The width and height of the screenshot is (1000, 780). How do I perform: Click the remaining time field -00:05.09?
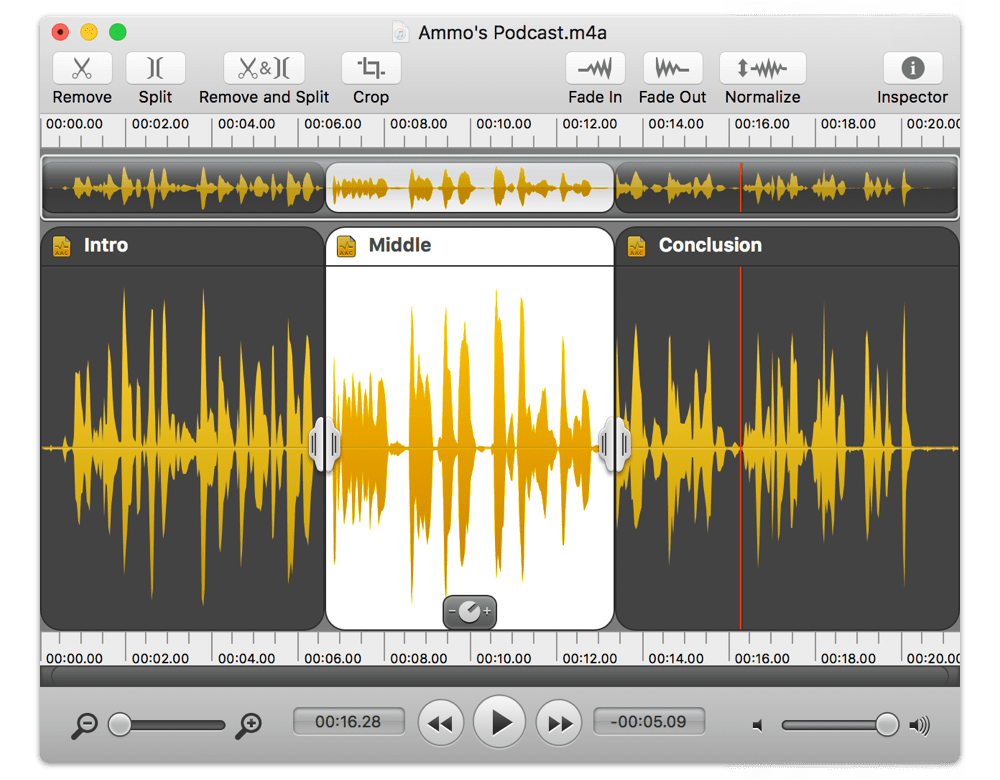pos(649,721)
